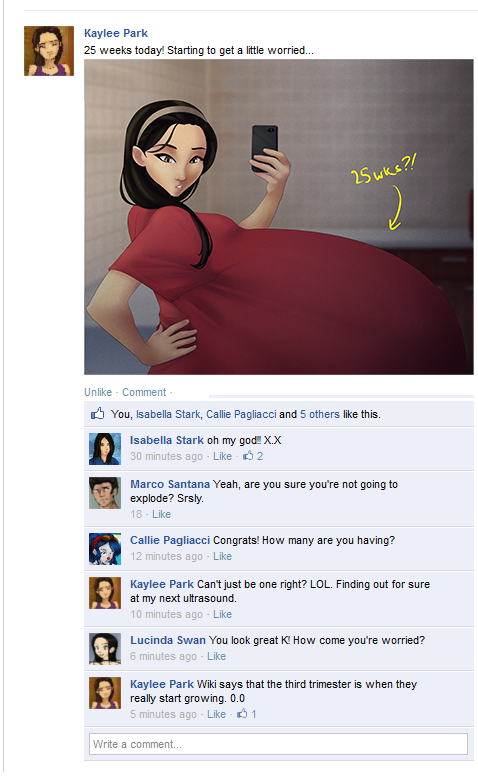Viewport: 478px width, 776px height.
Task: Open Callie Pagliacci's comment avatar
Action: [x=105, y=549]
